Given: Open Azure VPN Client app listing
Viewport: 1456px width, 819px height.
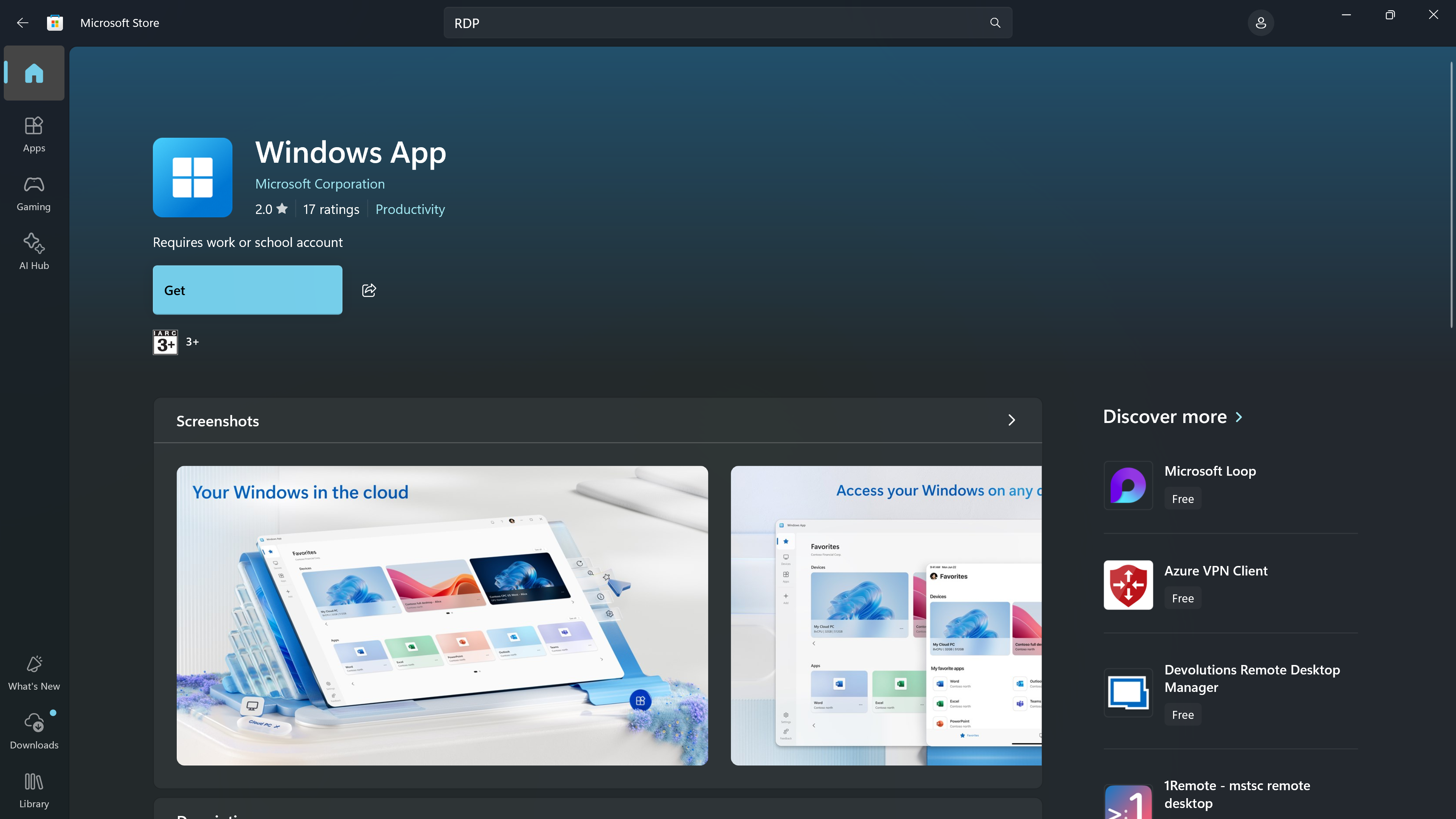Looking at the screenshot, I should (1215, 571).
